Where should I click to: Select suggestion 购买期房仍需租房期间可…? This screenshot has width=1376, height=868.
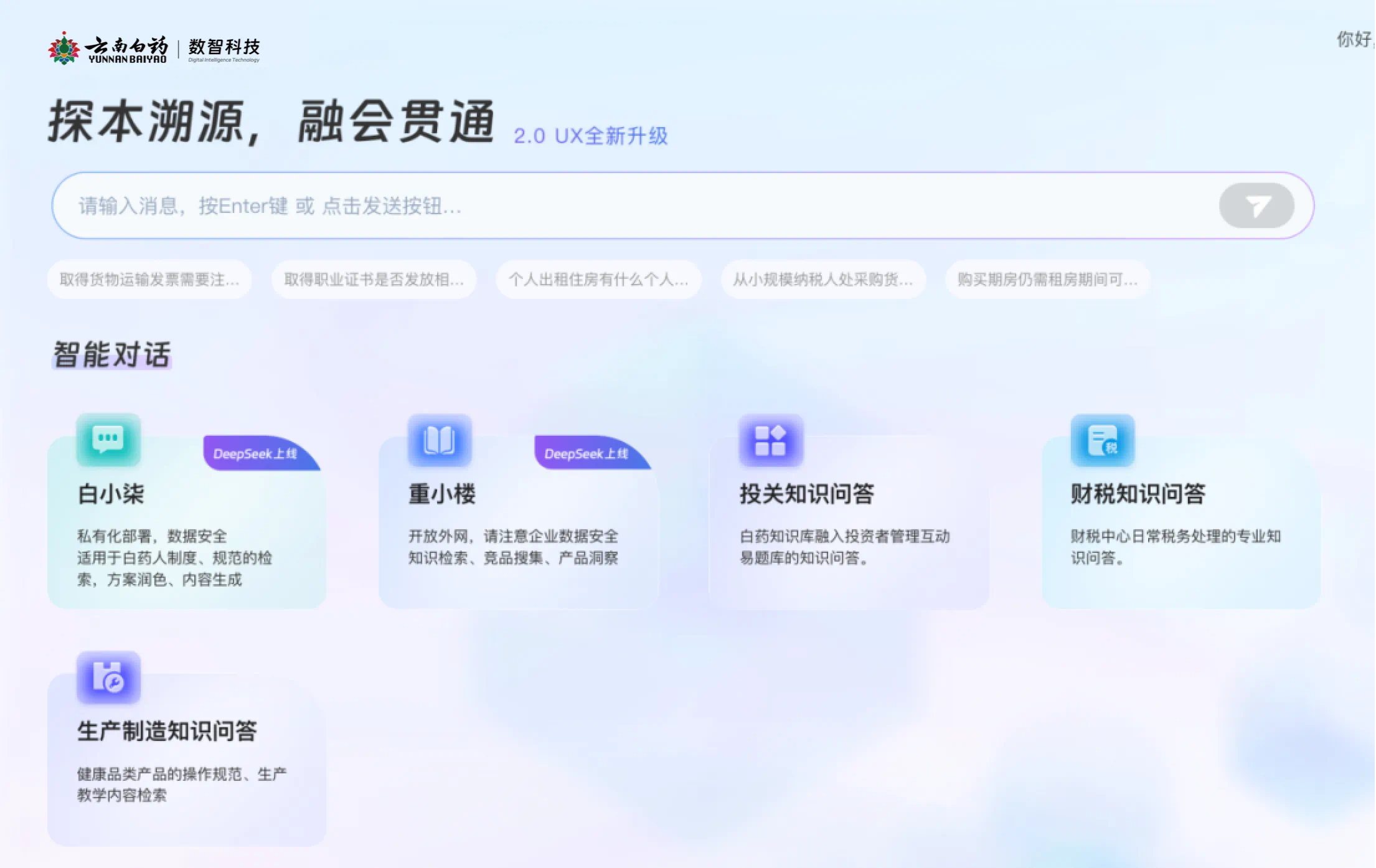point(1047,280)
